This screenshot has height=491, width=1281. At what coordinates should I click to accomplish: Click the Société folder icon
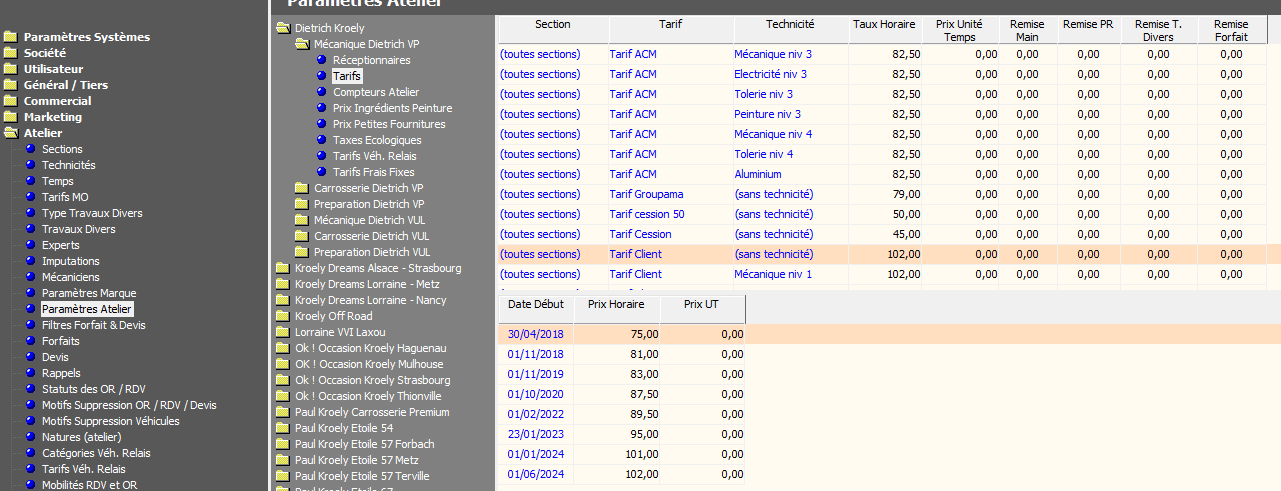click(11, 53)
